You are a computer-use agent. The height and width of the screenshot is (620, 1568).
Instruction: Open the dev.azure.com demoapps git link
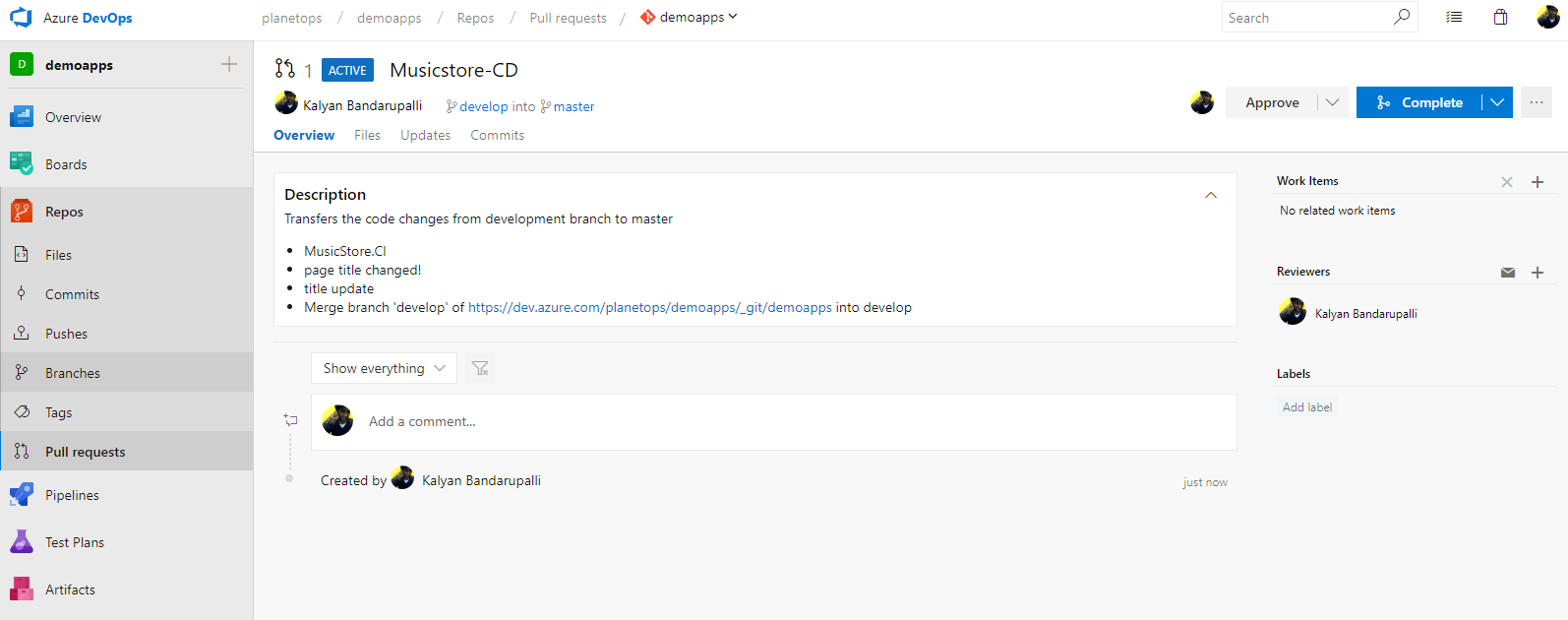[x=650, y=307]
